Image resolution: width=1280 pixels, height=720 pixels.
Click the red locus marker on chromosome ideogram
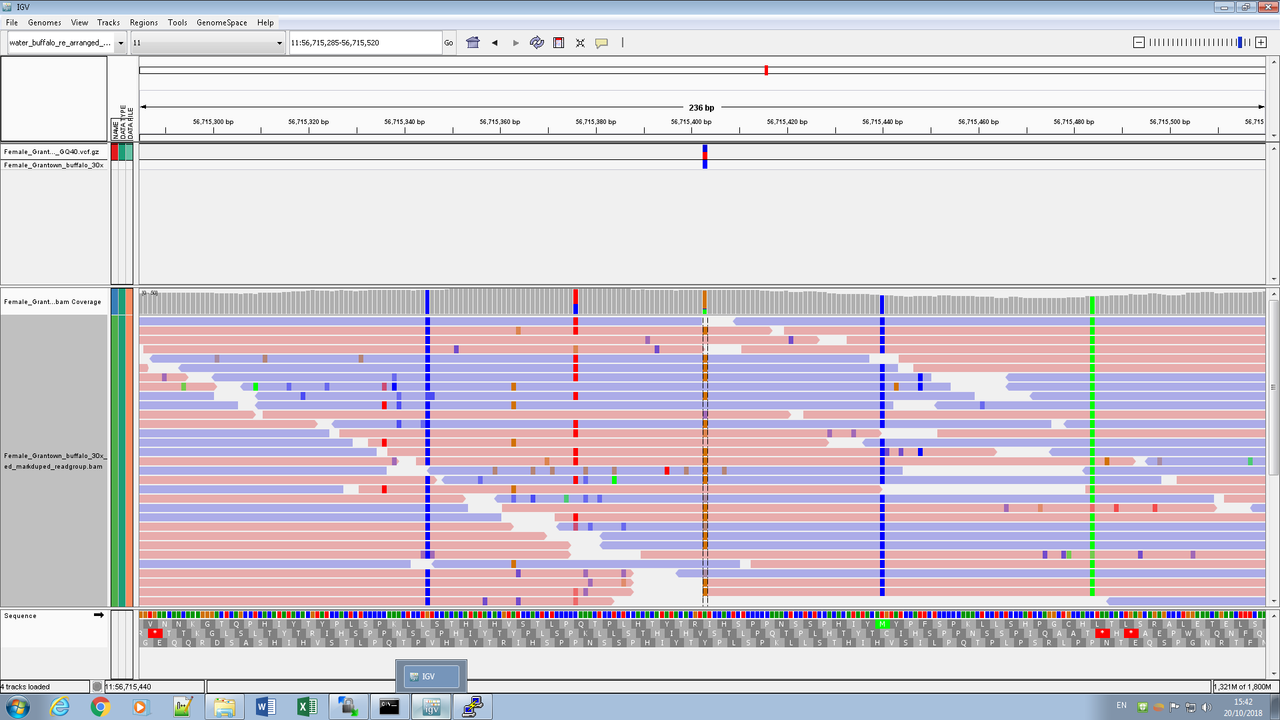point(766,70)
